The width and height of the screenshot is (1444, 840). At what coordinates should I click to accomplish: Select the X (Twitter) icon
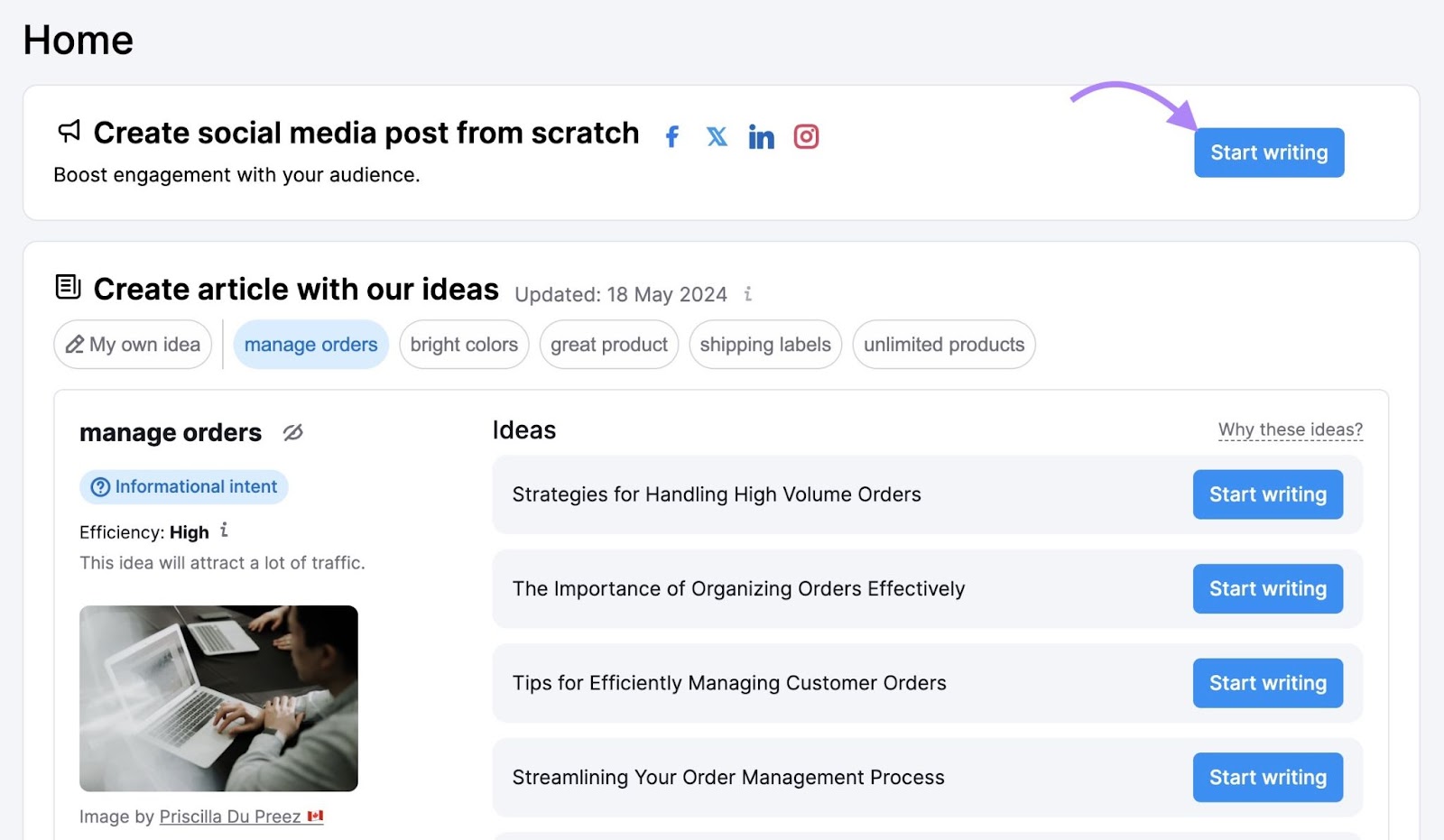pyautogui.click(x=717, y=135)
